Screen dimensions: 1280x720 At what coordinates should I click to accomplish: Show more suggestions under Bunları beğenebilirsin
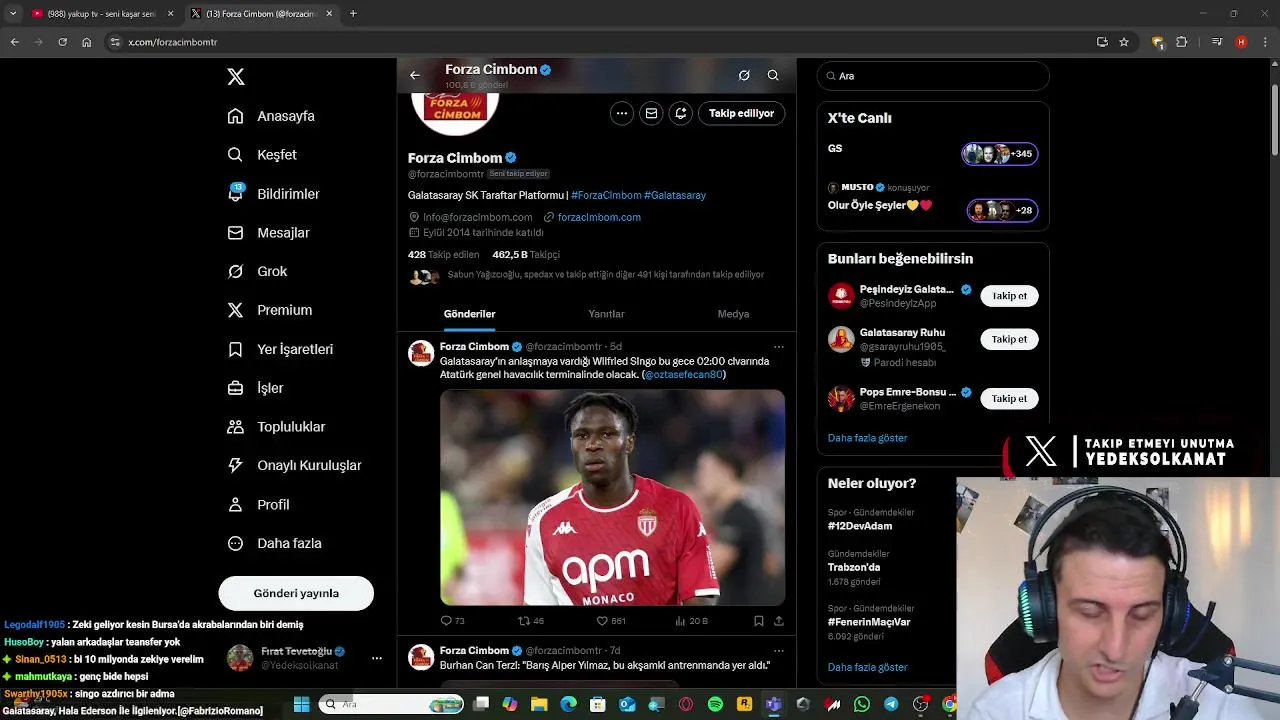click(867, 438)
